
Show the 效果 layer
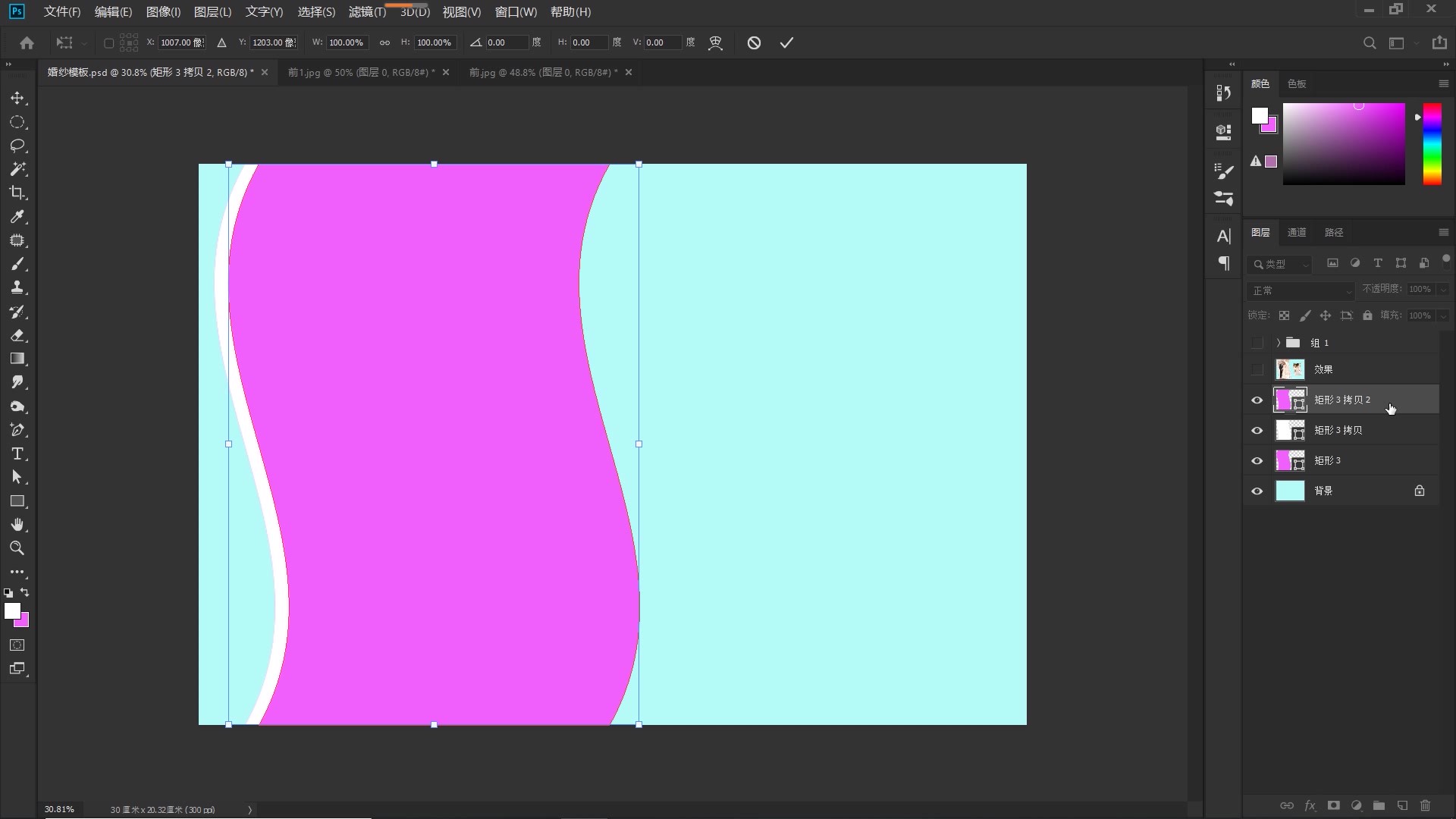[x=1257, y=369]
